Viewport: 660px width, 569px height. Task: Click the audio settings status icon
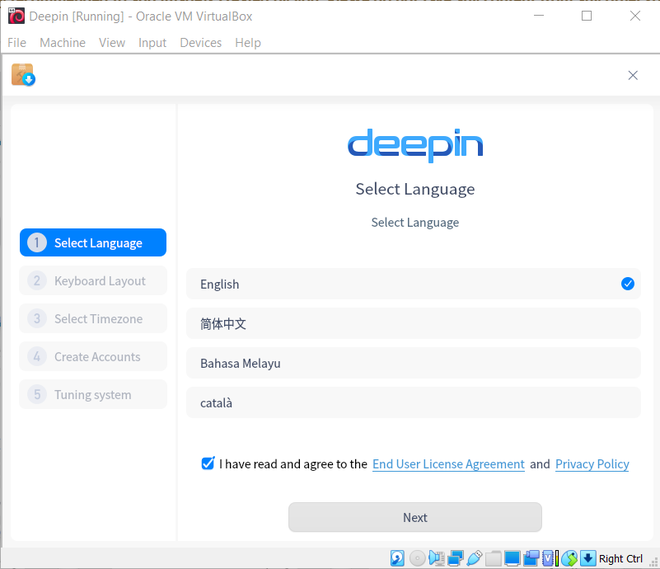436,558
